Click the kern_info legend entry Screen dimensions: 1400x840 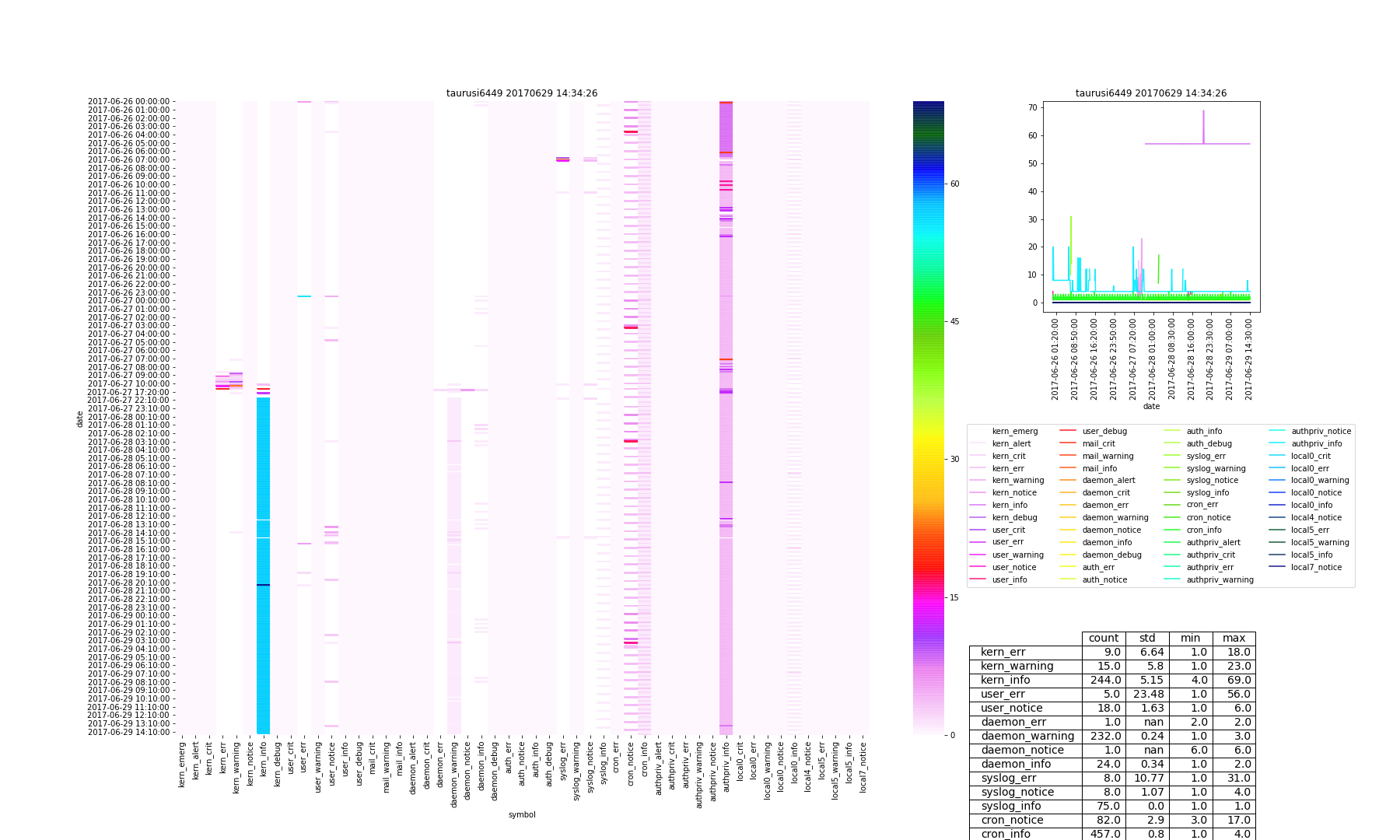point(1009,506)
